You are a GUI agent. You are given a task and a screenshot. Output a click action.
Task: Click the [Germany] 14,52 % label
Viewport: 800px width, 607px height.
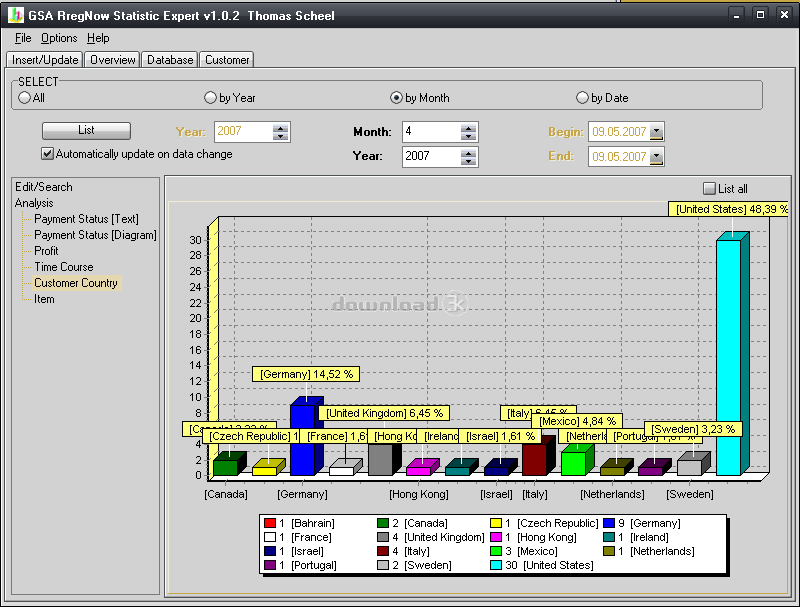click(x=306, y=374)
